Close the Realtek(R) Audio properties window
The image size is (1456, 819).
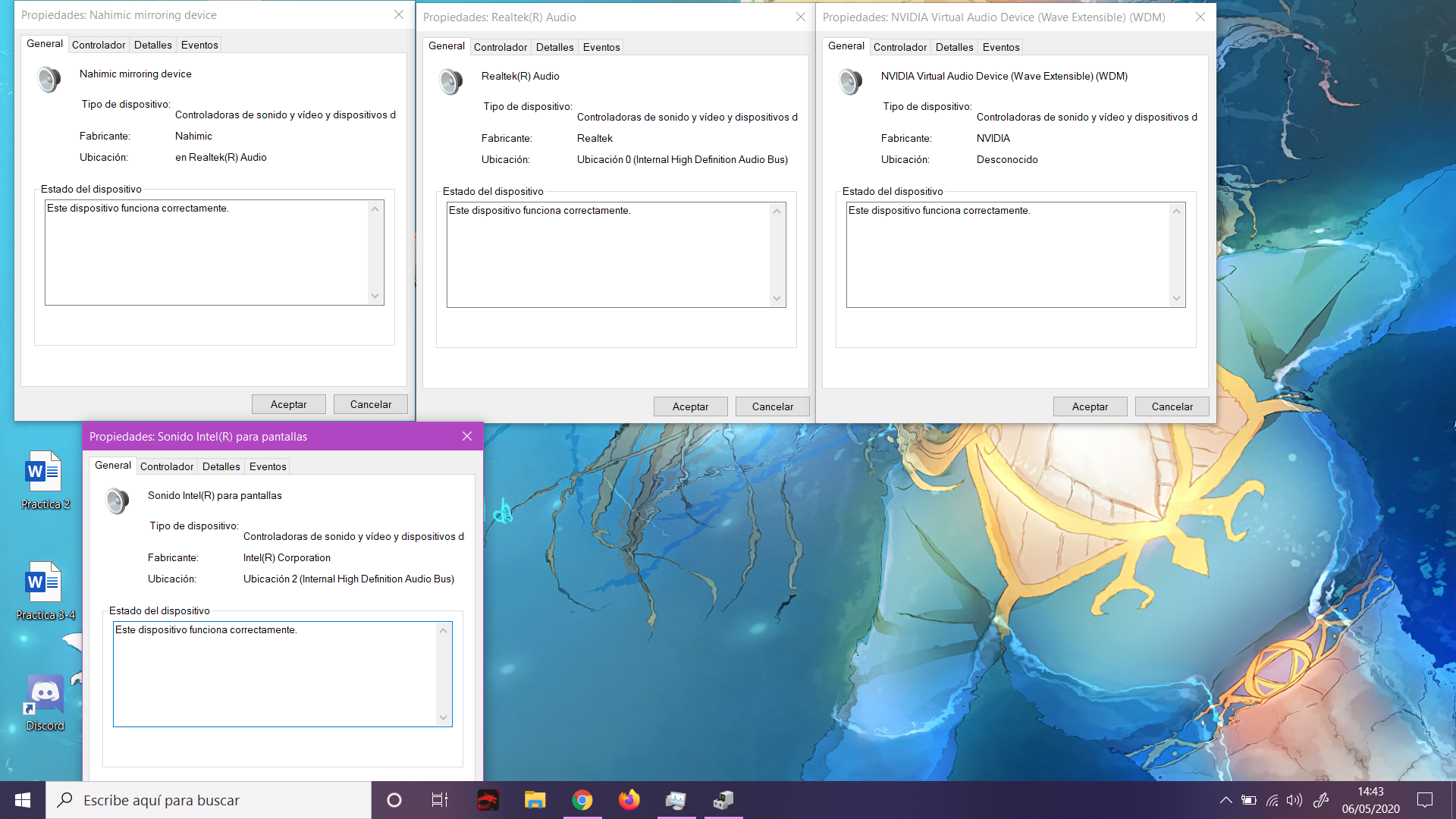801,17
